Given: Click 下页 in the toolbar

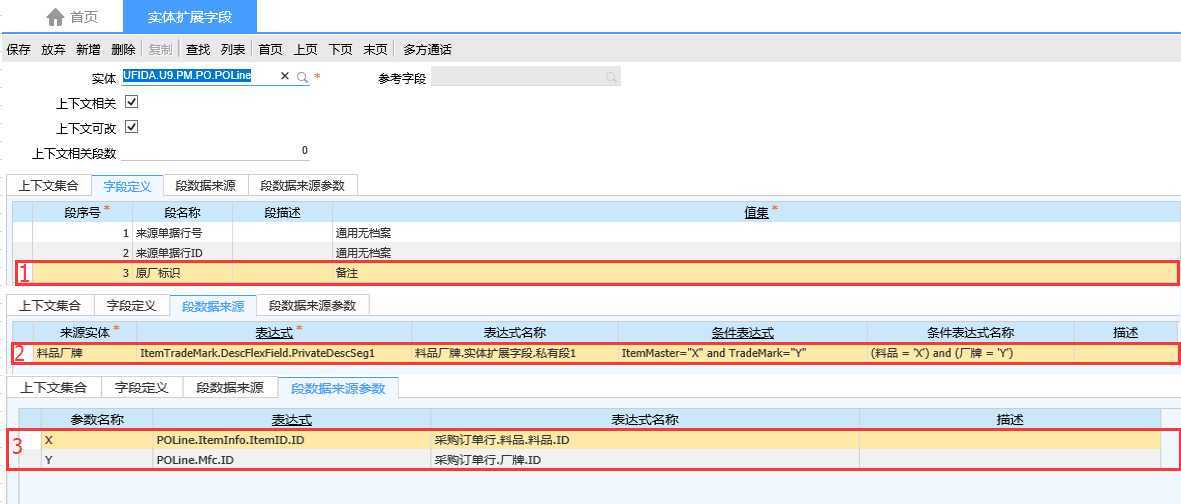Looking at the screenshot, I should click(340, 50).
